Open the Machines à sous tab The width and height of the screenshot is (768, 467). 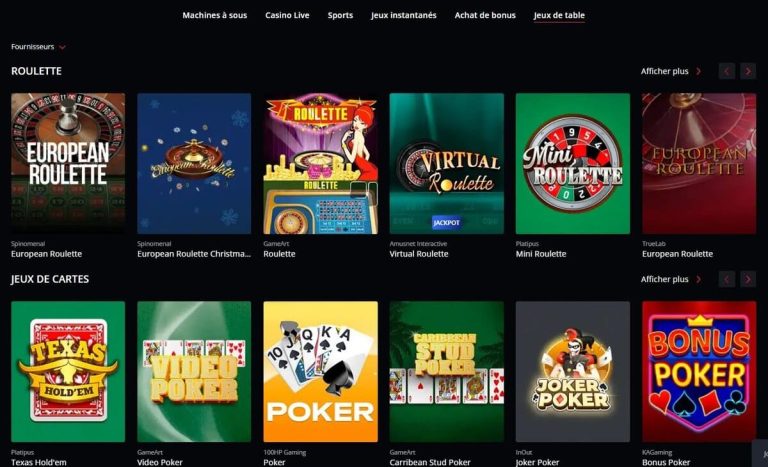(215, 15)
